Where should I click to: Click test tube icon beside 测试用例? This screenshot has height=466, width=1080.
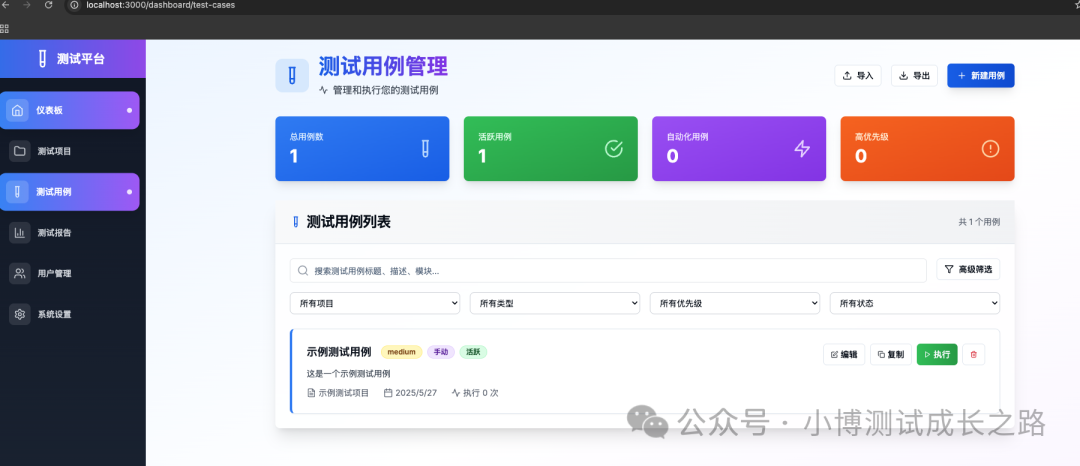coord(18,191)
